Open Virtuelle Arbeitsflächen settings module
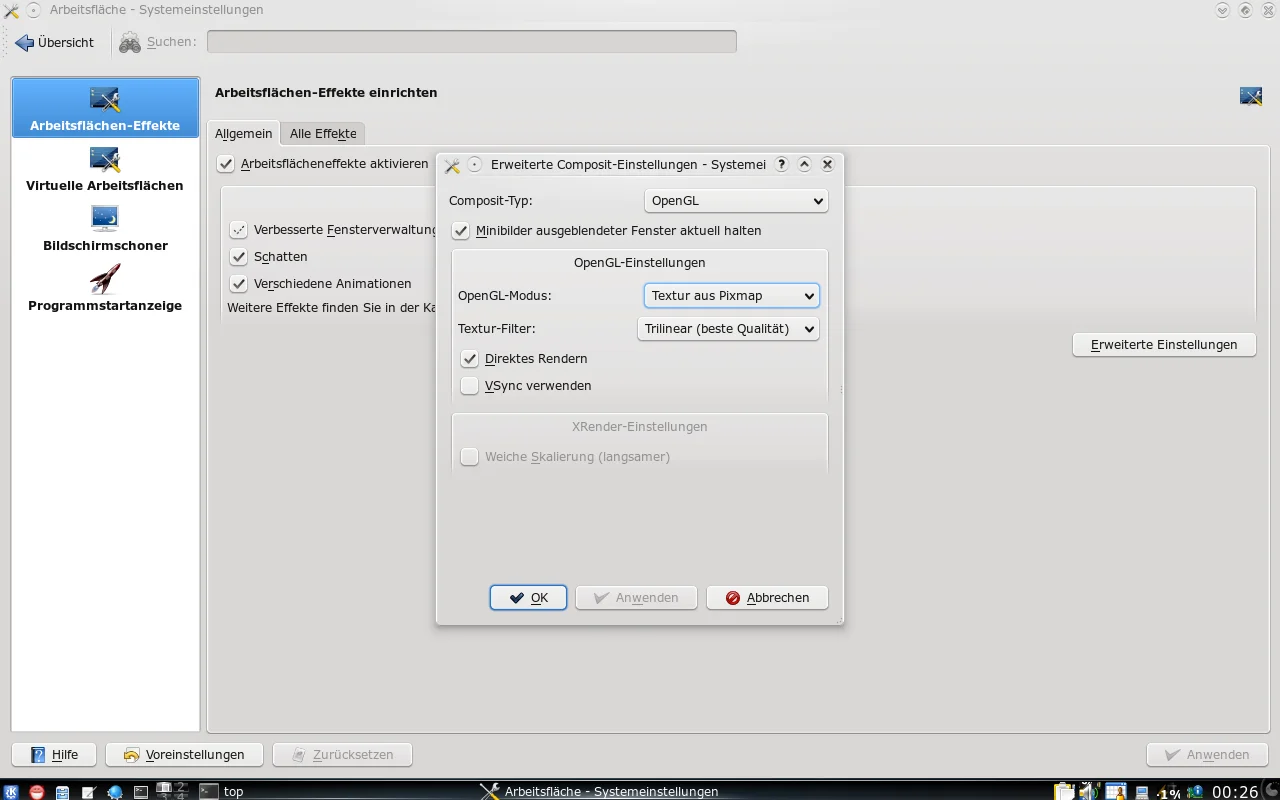 click(105, 168)
